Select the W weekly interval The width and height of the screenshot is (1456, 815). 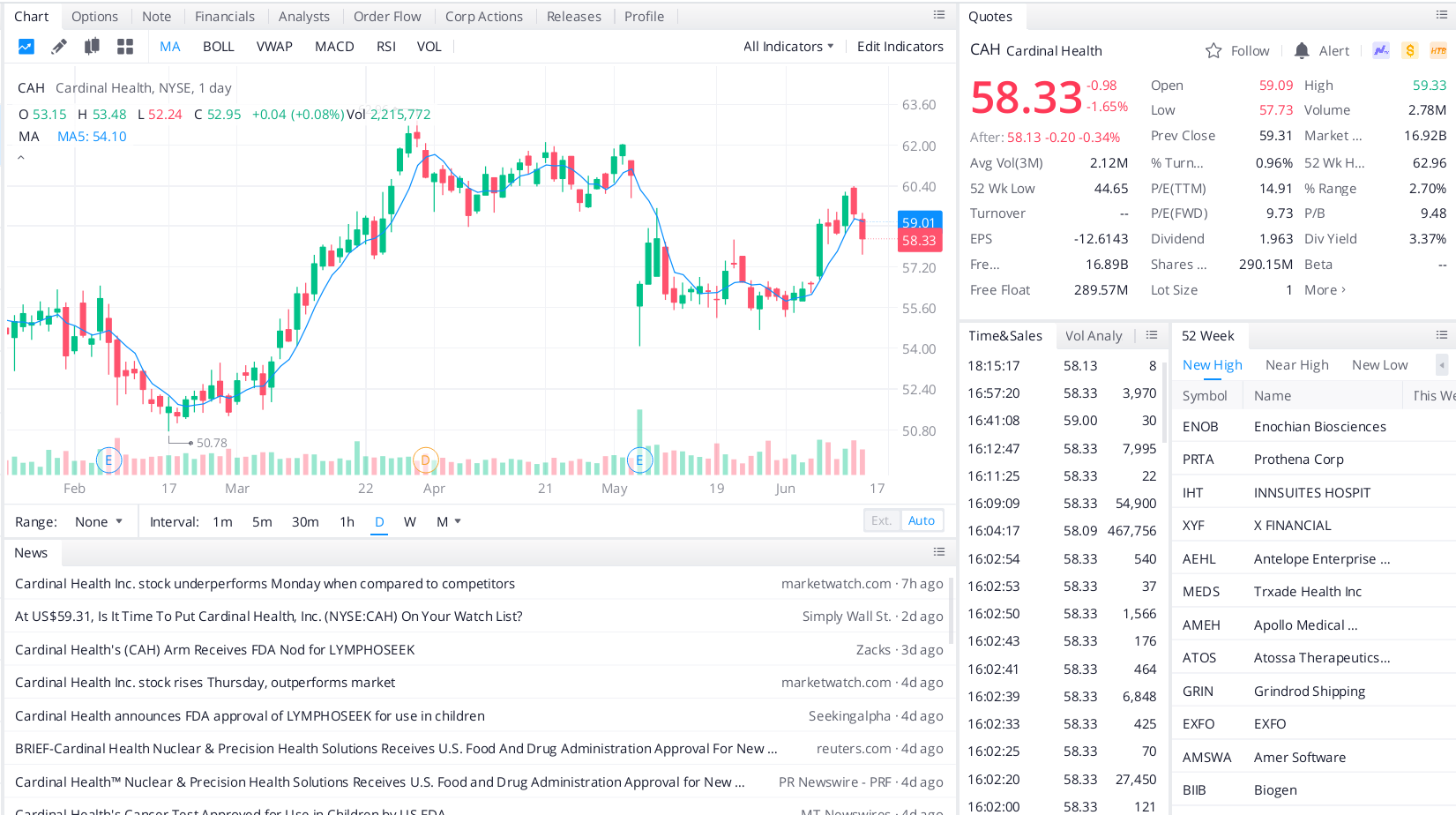click(x=410, y=522)
